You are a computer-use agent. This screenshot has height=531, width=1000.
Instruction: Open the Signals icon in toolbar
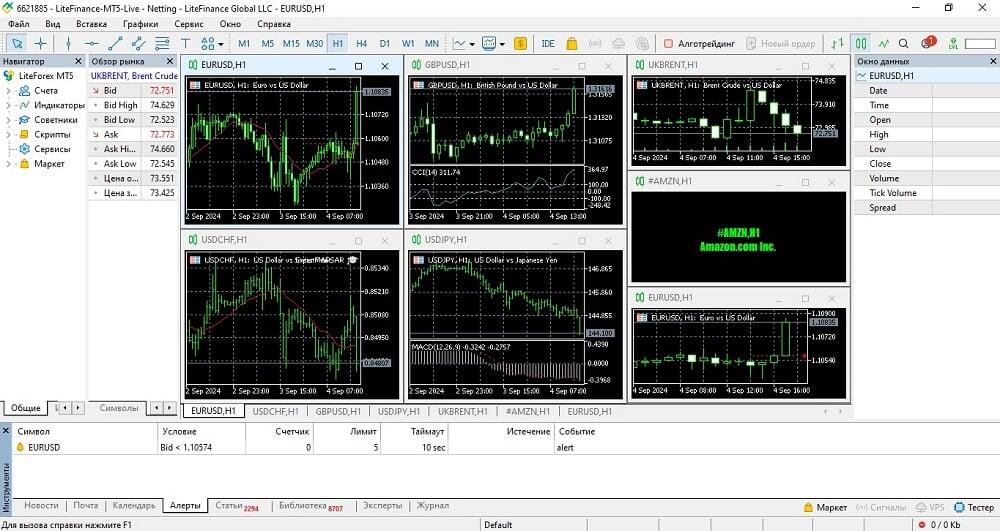pos(595,43)
